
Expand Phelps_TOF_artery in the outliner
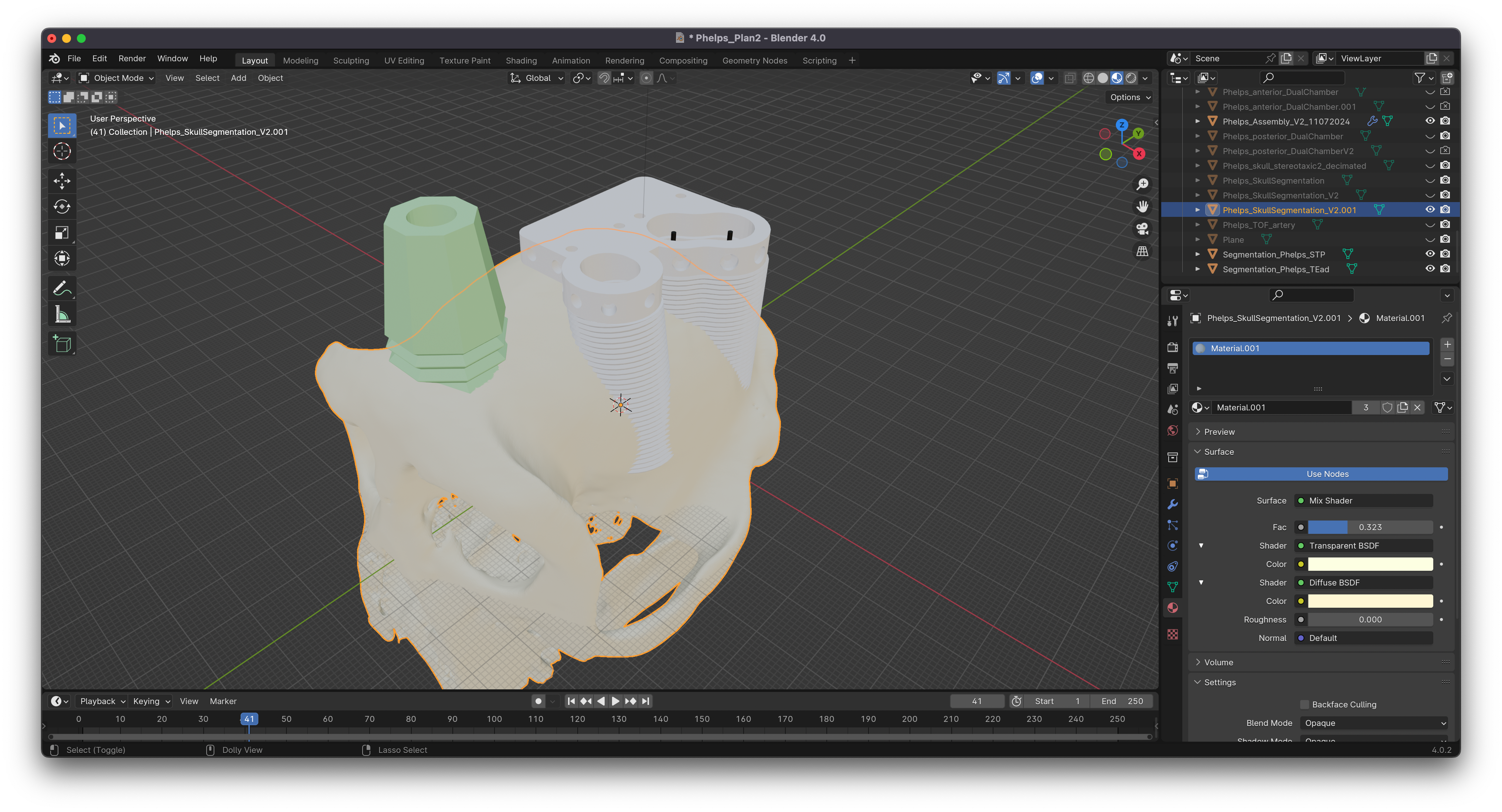pyautogui.click(x=1197, y=225)
